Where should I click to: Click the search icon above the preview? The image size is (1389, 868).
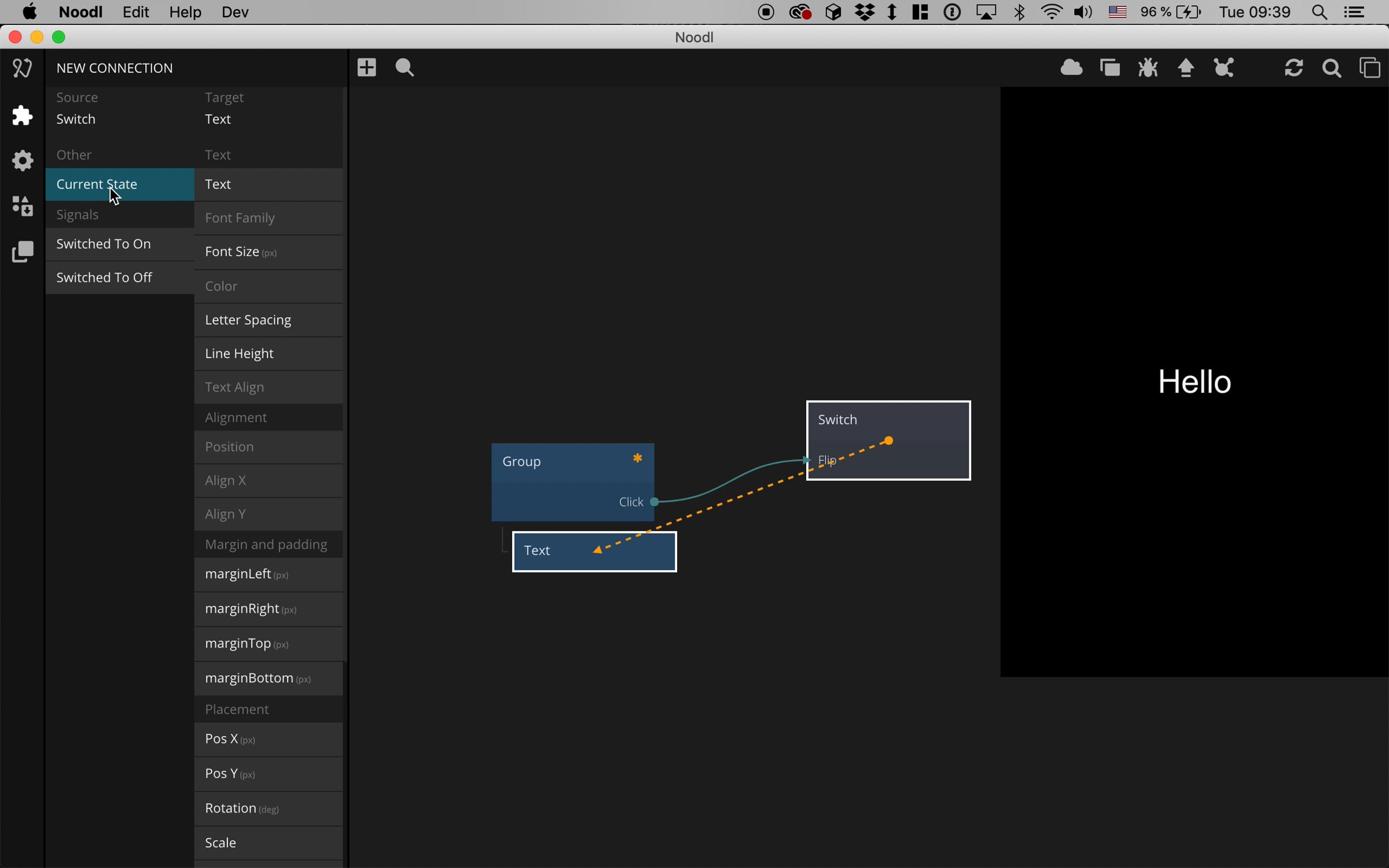click(1332, 68)
